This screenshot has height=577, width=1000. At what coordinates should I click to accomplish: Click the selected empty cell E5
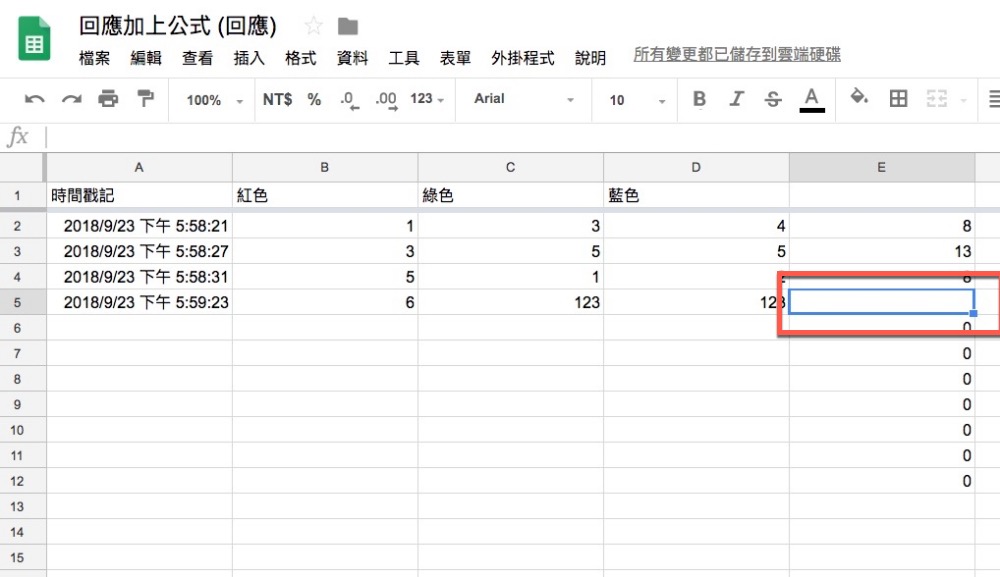[881, 302]
